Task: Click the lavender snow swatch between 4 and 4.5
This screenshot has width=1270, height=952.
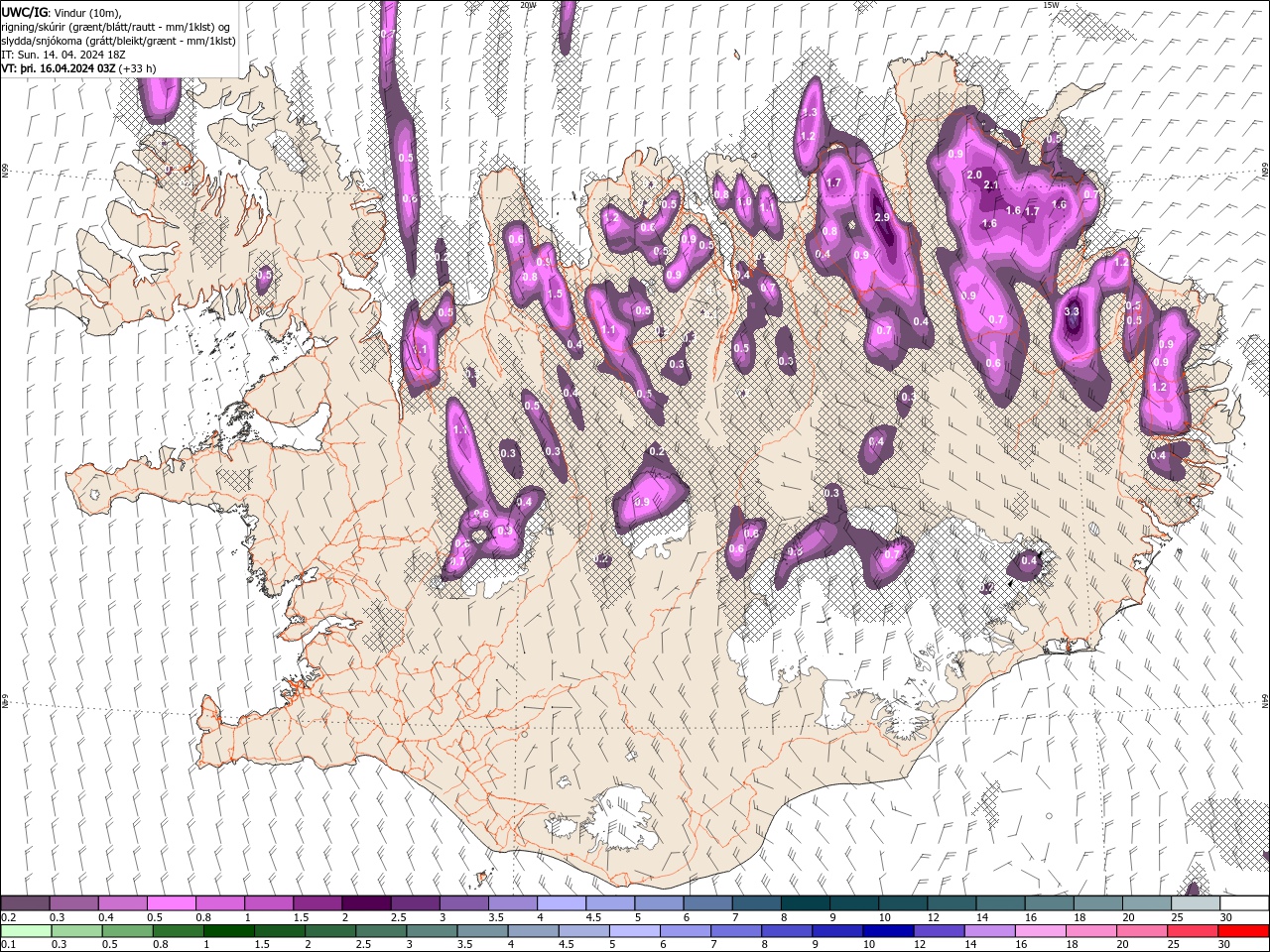Action: click(561, 903)
